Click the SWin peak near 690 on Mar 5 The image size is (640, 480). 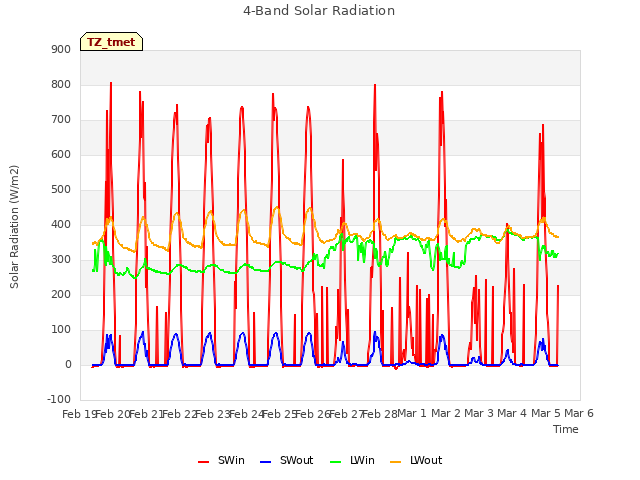(x=542, y=125)
